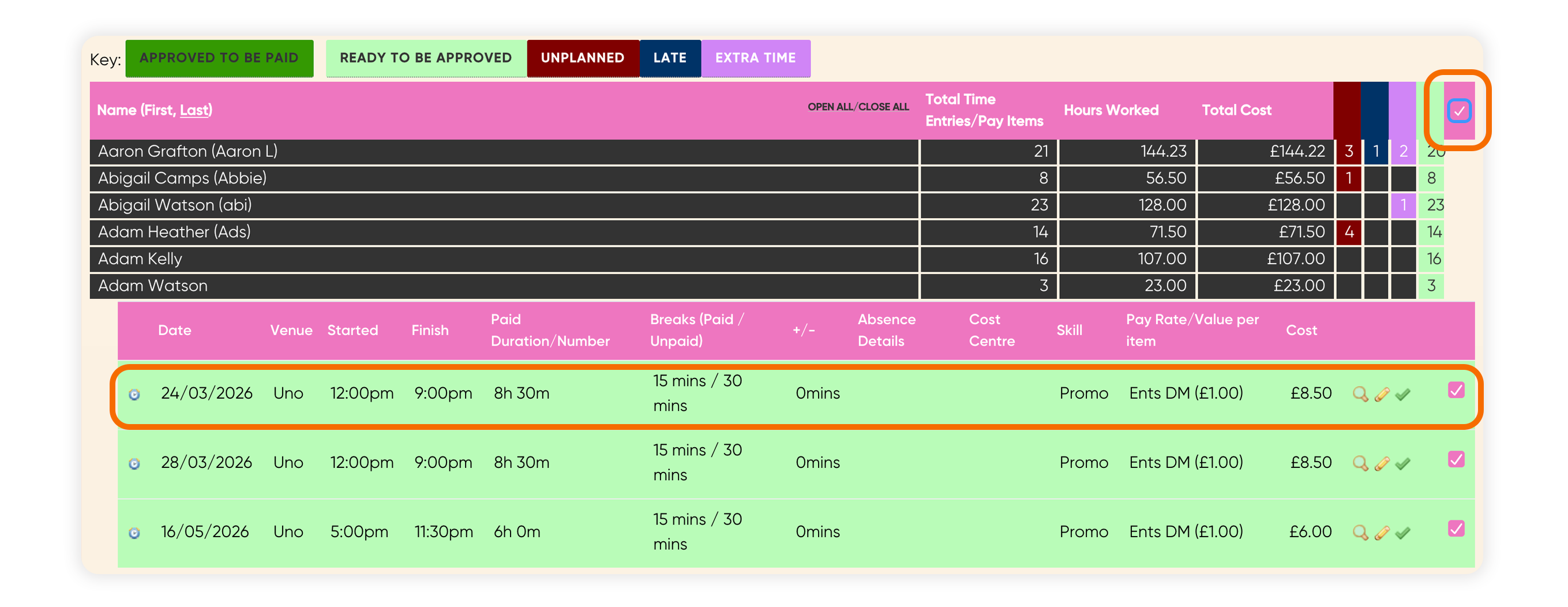Untick the checkbox for 16/05/2026 entry
This screenshot has height=607, width=1568.
[1456, 529]
